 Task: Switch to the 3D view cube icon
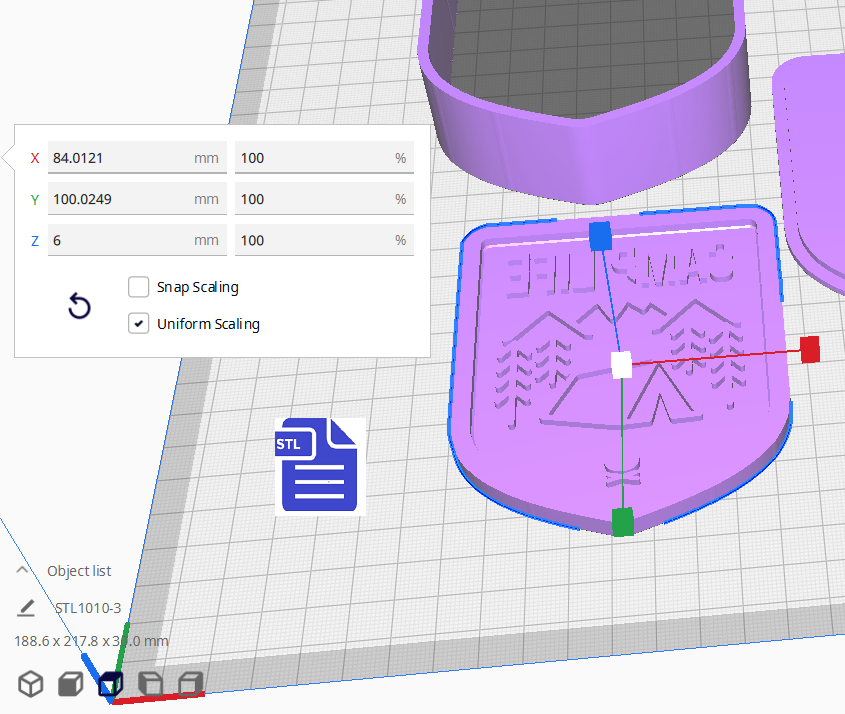(31, 684)
